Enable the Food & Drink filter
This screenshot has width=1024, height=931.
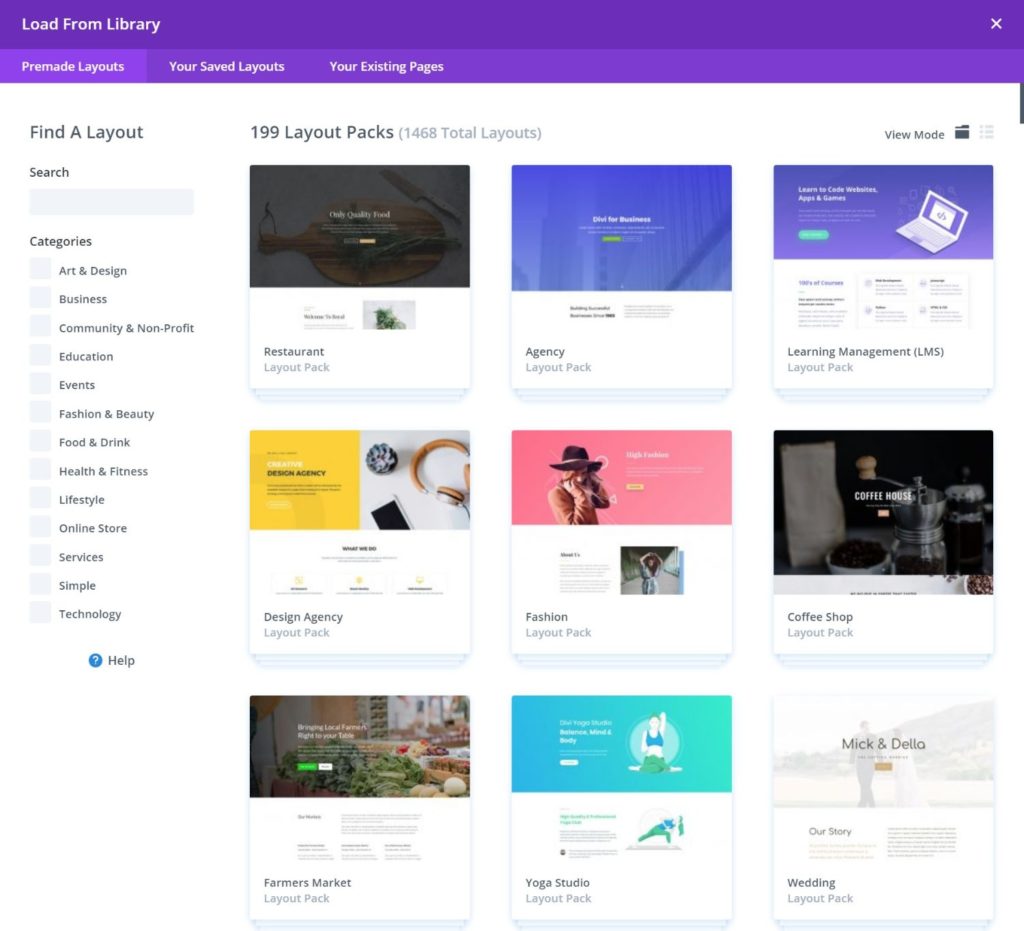click(40, 440)
